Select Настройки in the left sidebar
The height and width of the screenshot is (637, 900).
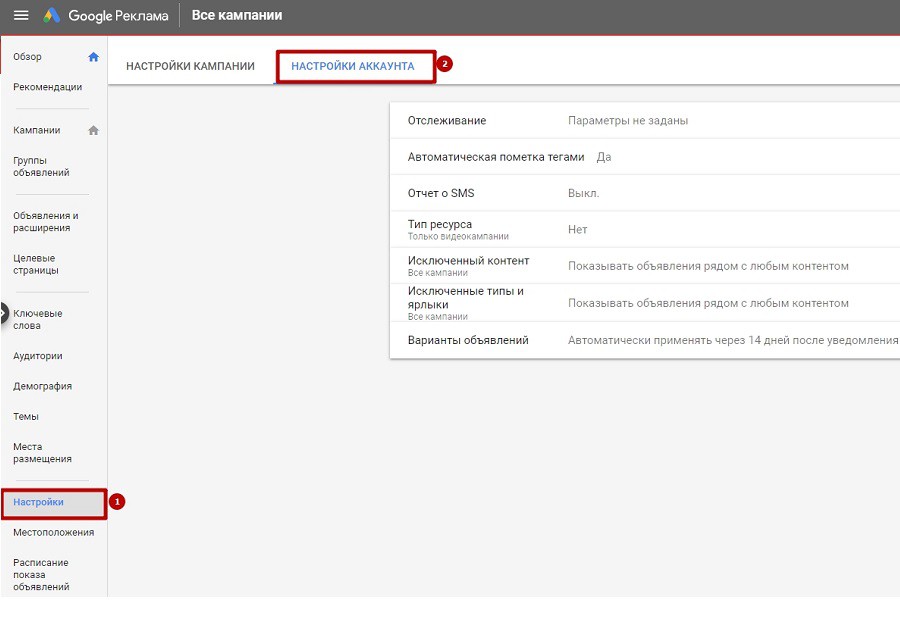(39, 502)
